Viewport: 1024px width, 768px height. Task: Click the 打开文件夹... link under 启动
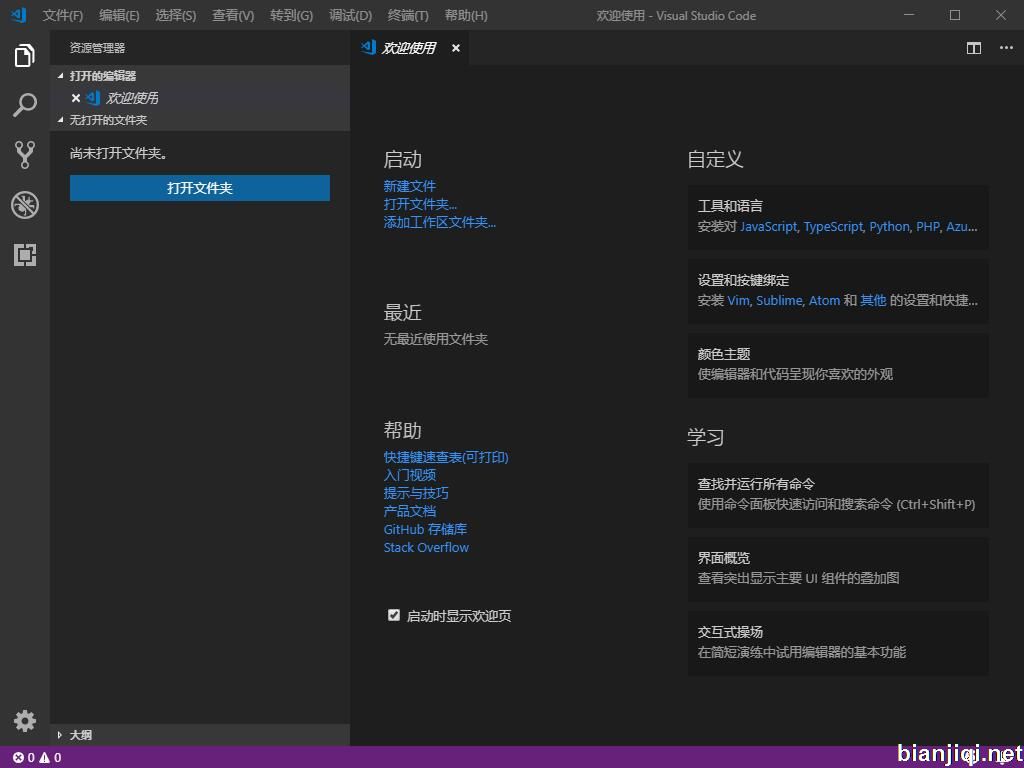pos(420,204)
